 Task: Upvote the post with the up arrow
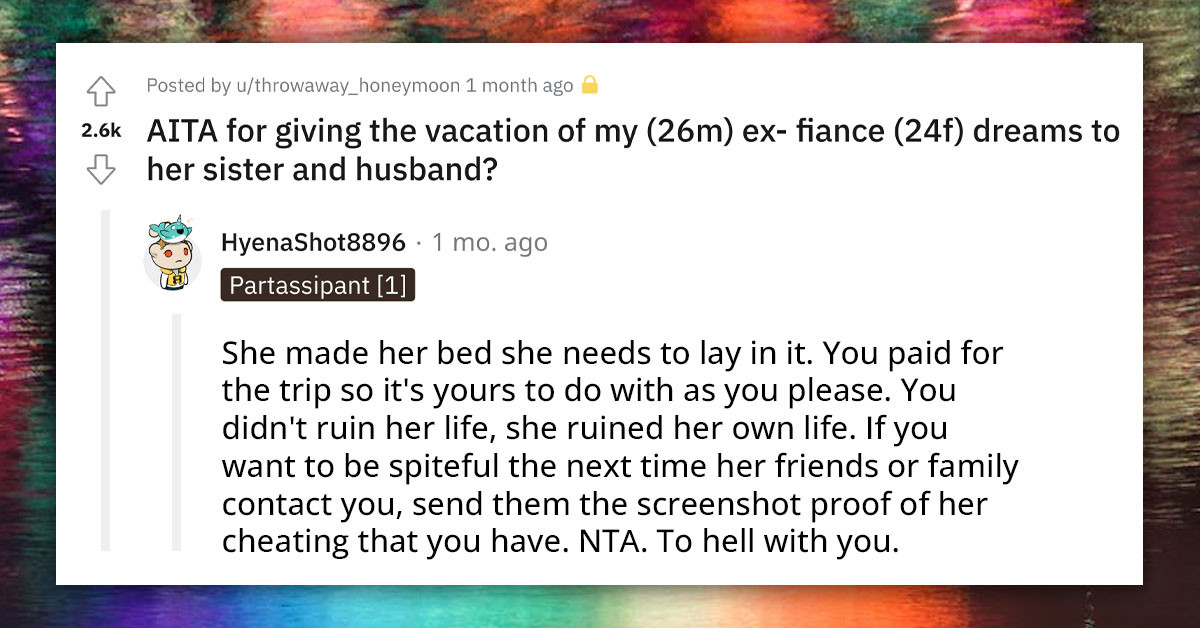click(x=100, y=90)
